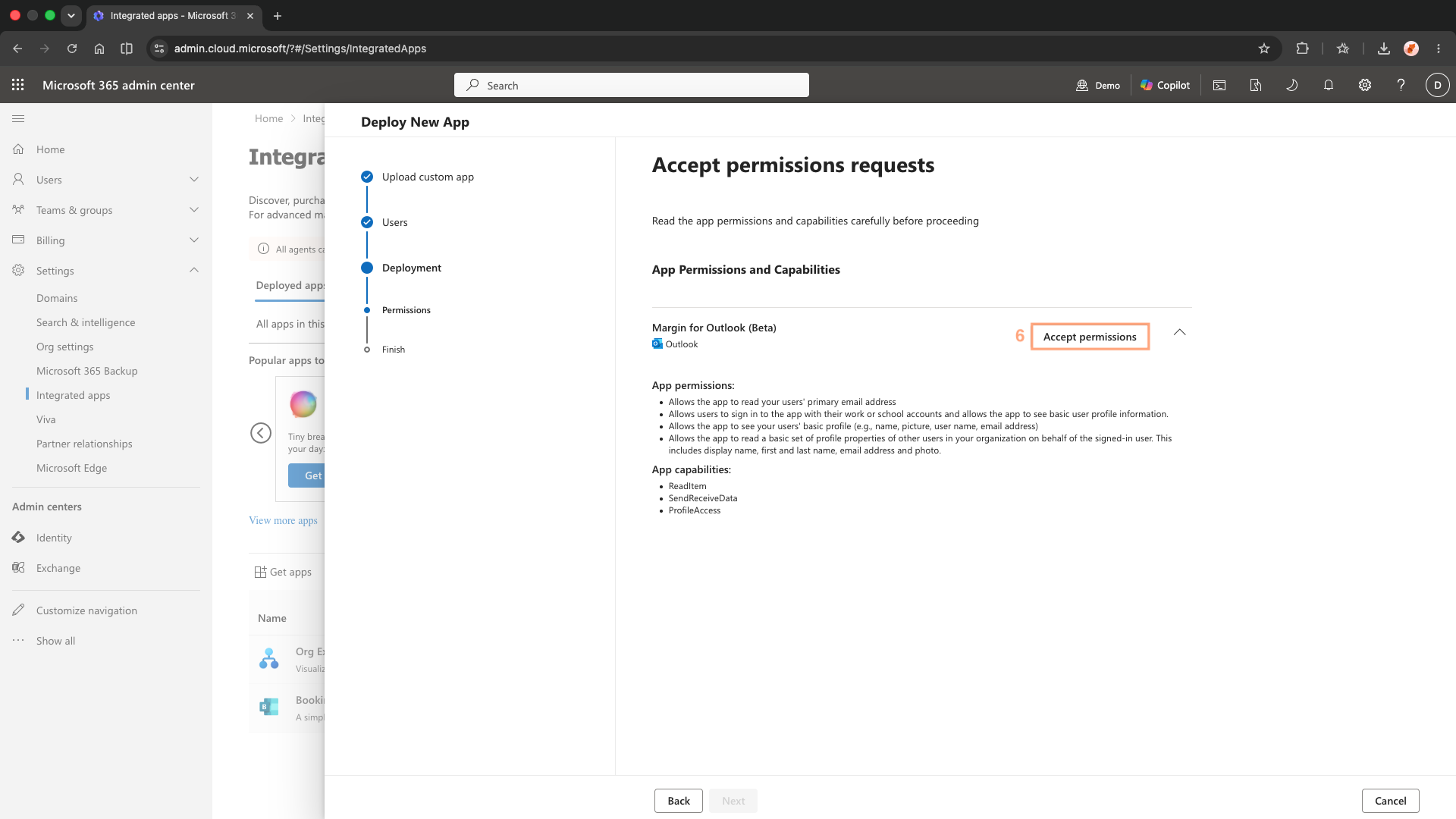Open notifications bell icon
The image size is (1456, 819).
click(x=1329, y=85)
